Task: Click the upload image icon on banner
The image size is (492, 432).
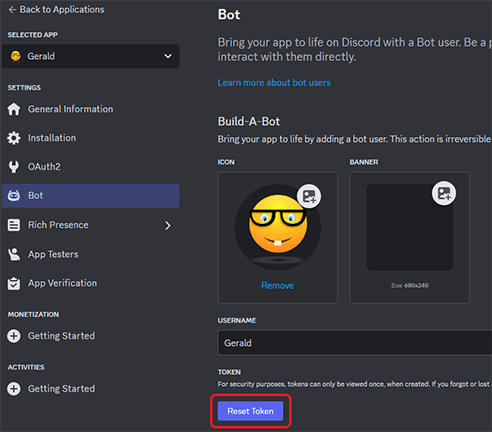Action: [x=444, y=193]
